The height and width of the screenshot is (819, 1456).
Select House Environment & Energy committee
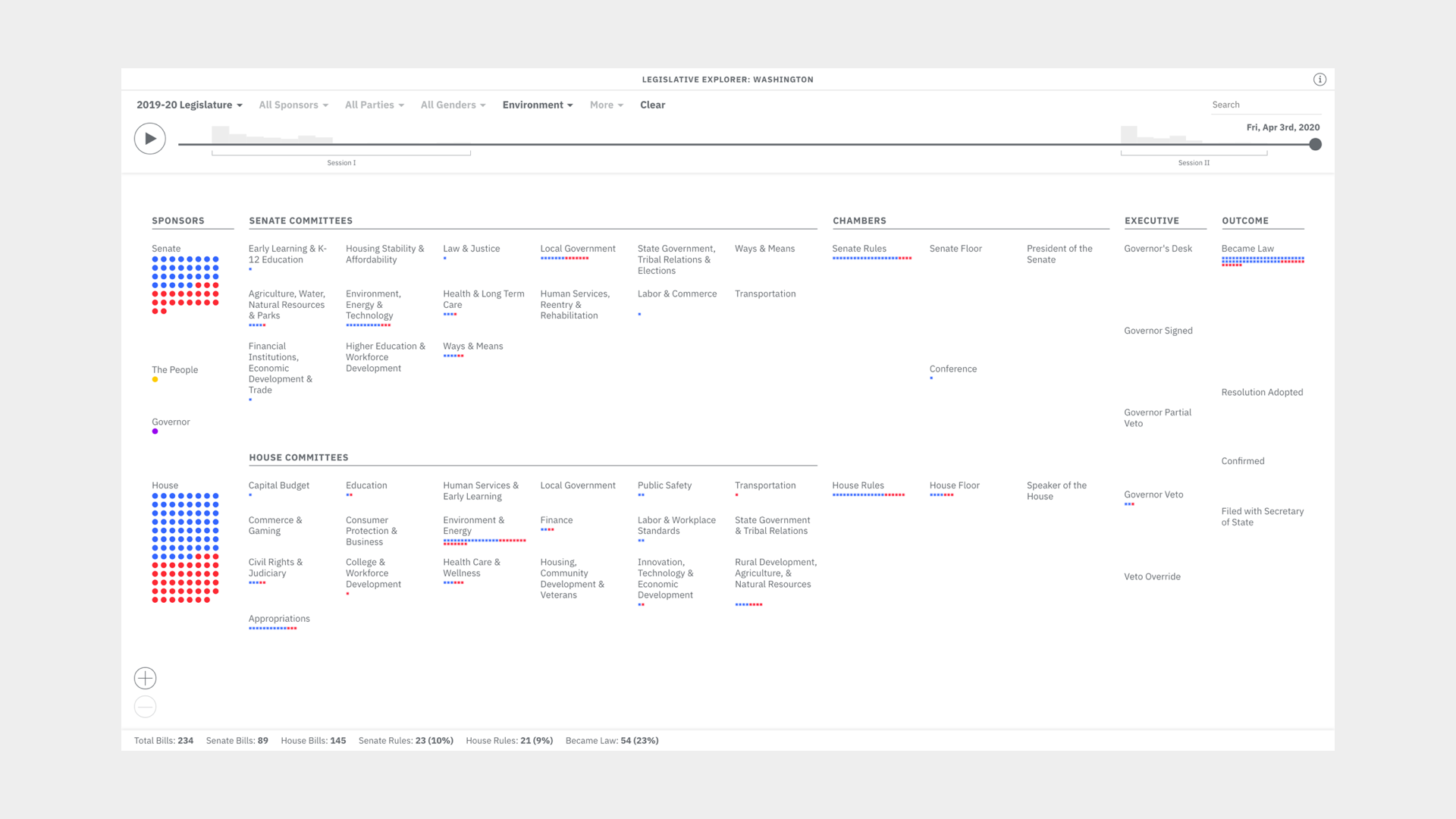[x=473, y=526]
